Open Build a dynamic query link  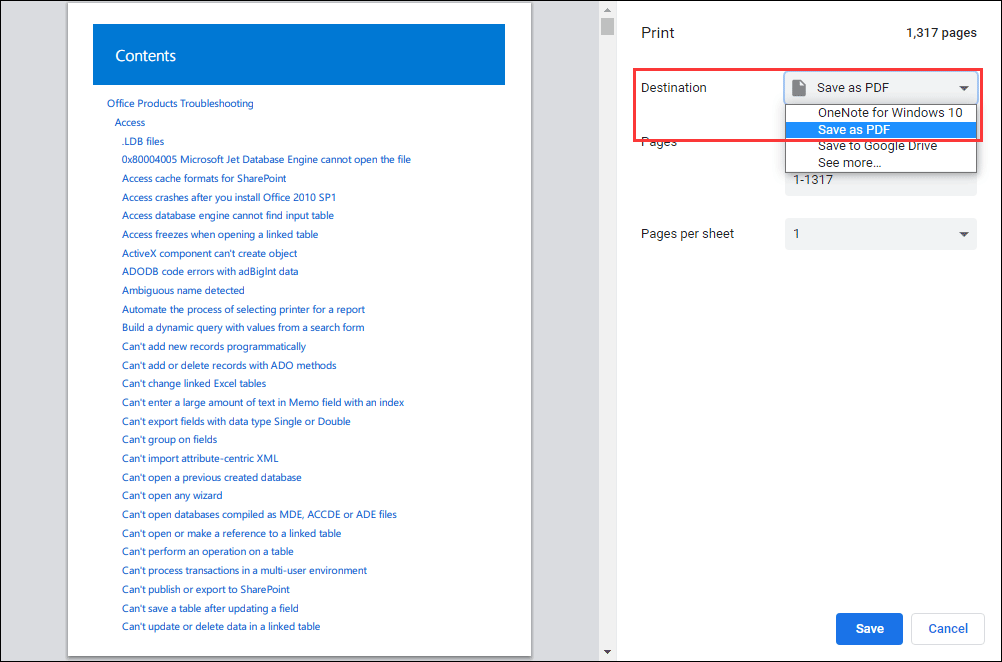[243, 328]
